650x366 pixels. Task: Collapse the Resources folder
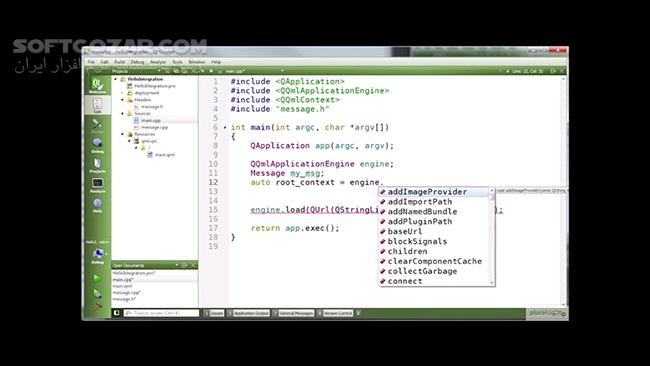122,134
